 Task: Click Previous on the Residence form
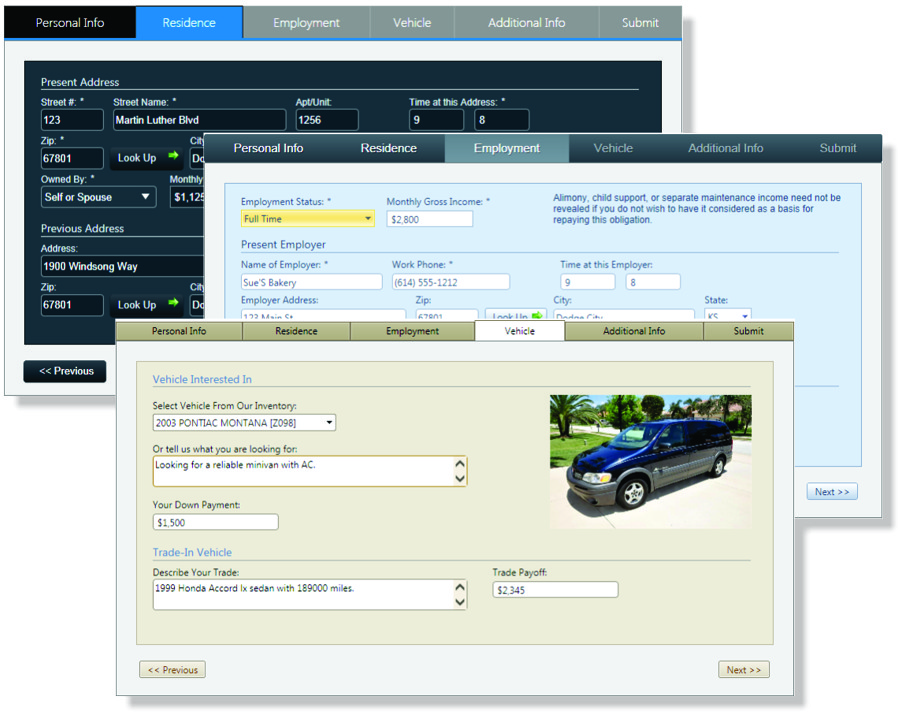click(x=64, y=371)
